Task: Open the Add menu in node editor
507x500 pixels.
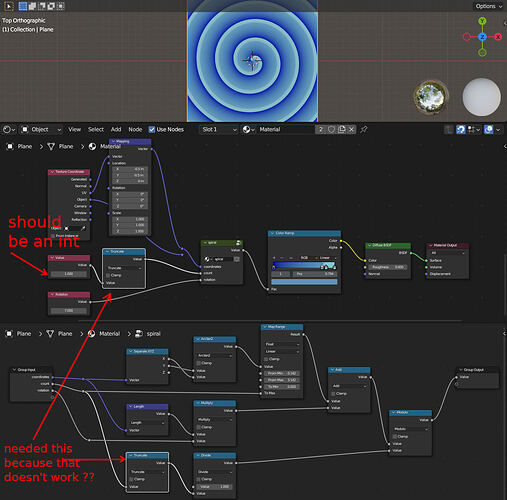Action: pyautogui.click(x=116, y=129)
